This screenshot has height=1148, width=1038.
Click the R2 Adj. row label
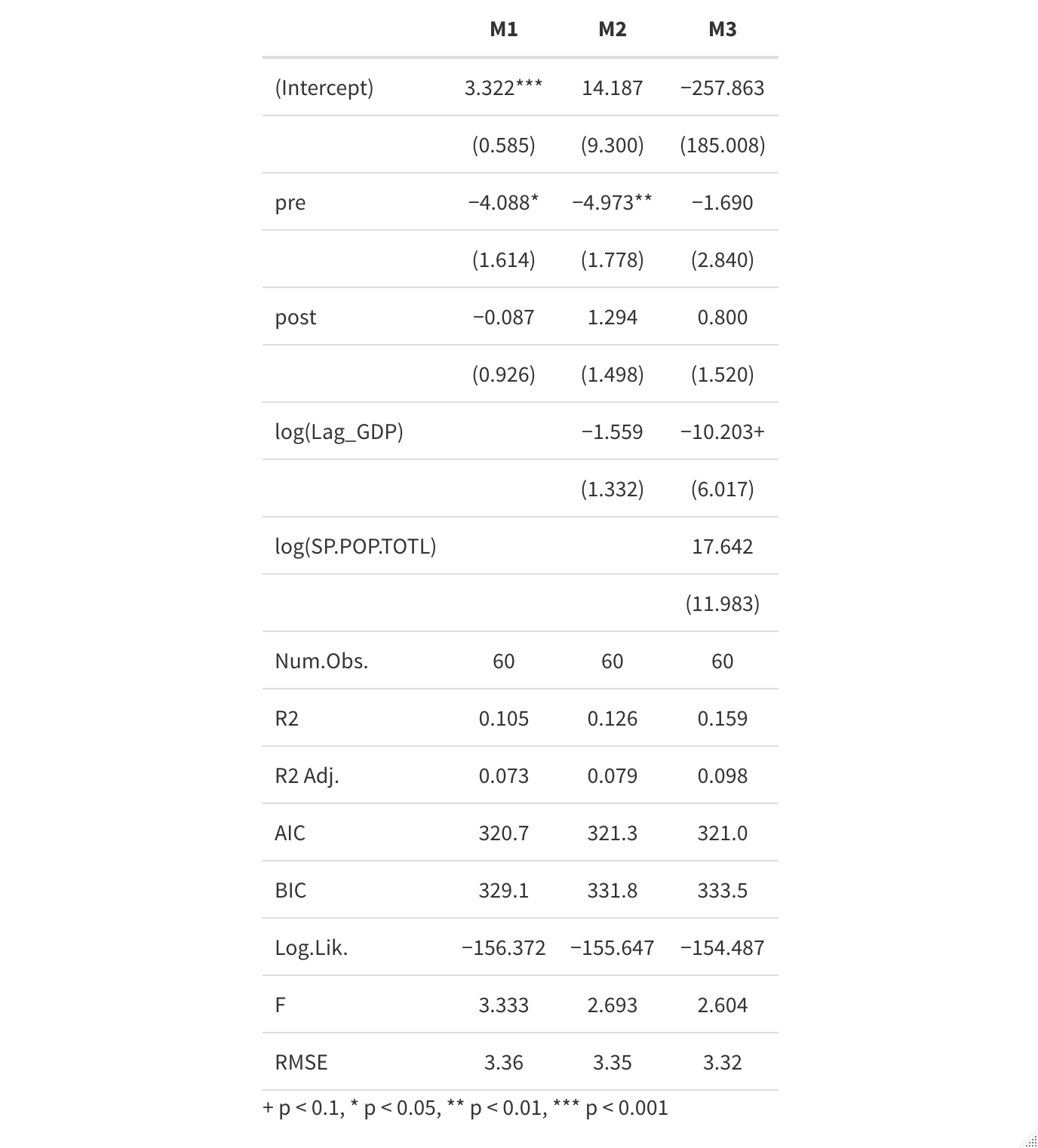coord(307,776)
